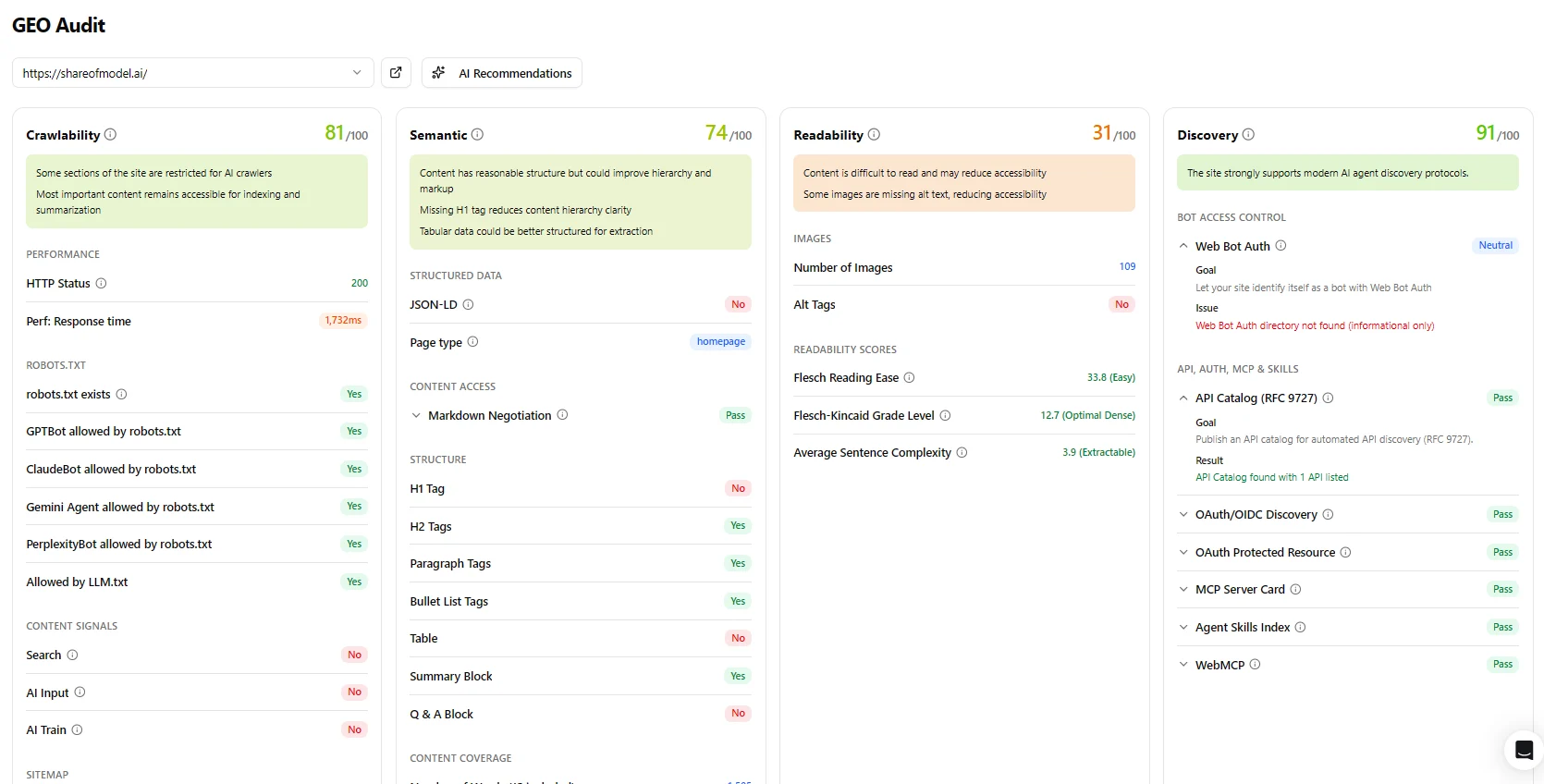Click the Gemini Agent allowed Yes badge
This screenshot has width=1544, height=784.
pyautogui.click(x=354, y=507)
